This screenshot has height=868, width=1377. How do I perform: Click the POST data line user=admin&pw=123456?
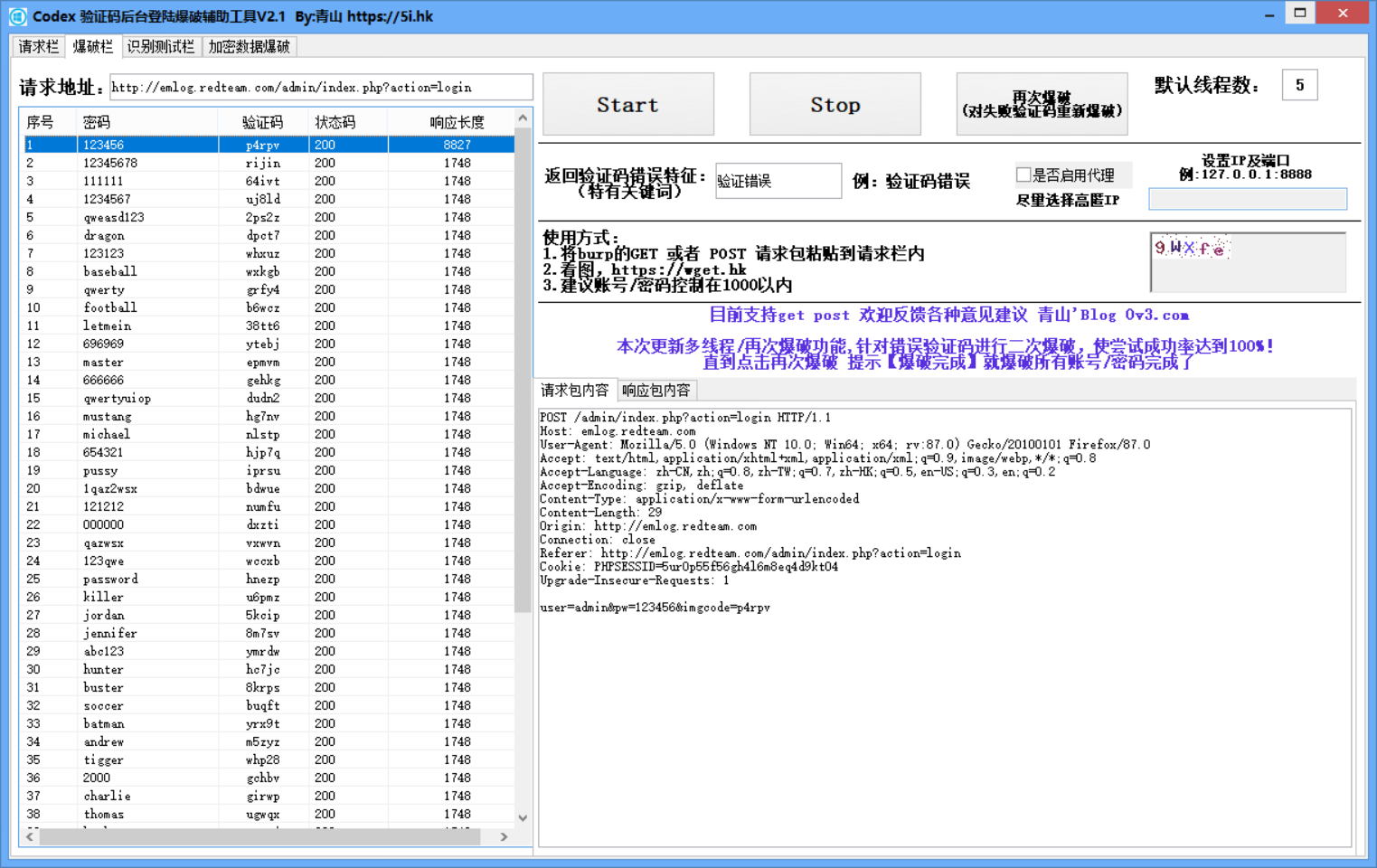pyautogui.click(x=655, y=608)
